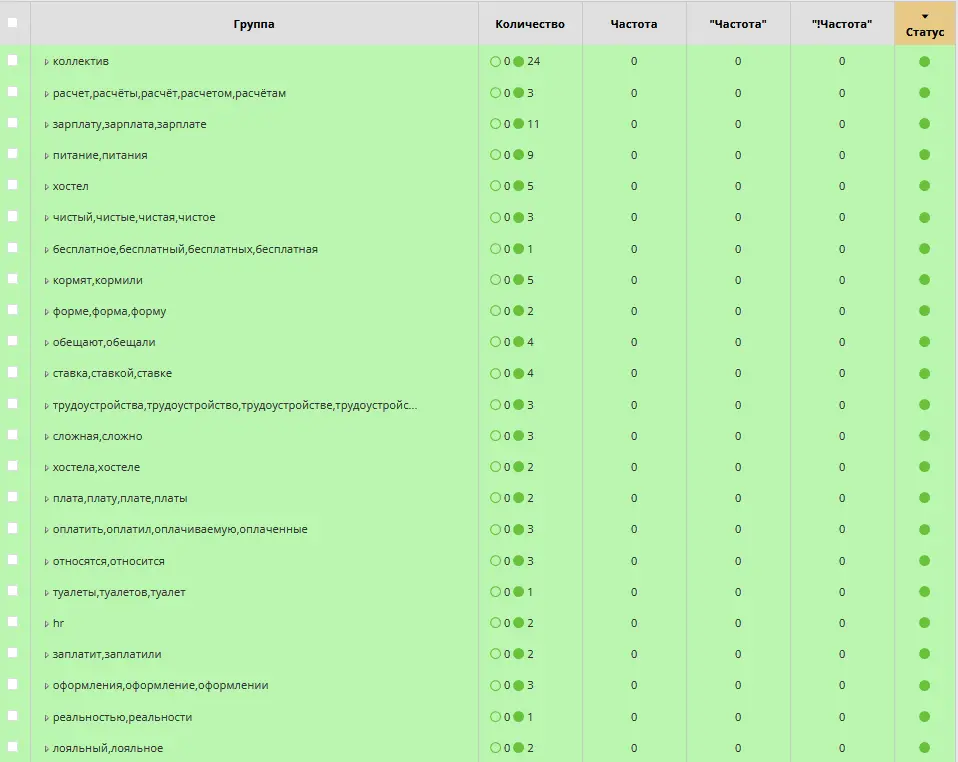Image resolution: width=958 pixels, height=762 pixels.
Task: Check the box for коллектив row
Action: pos(13,61)
